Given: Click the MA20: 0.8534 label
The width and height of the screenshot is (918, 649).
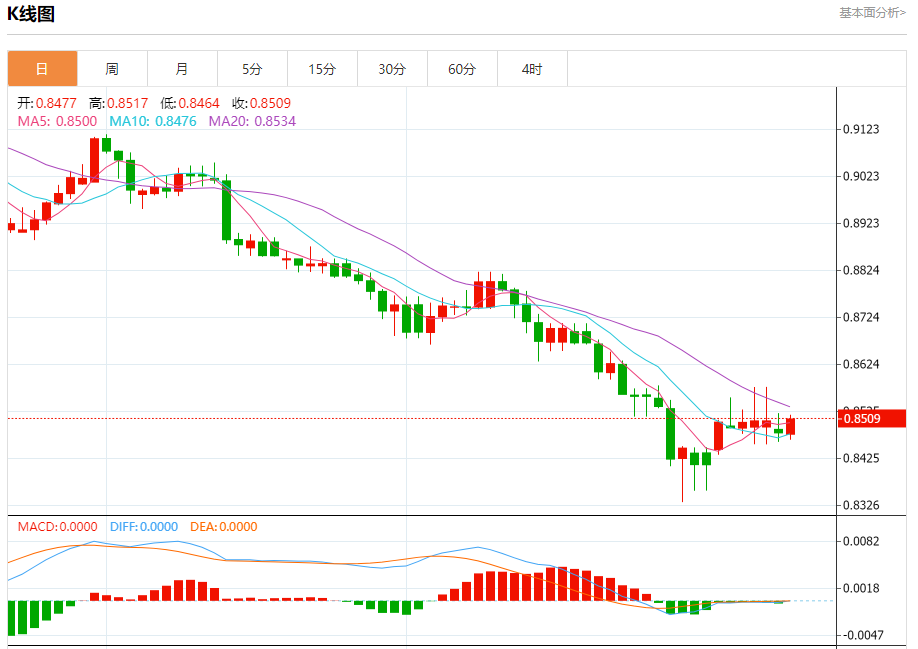Looking at the screenshot, I should pyautogui.click(x=252, y=121).
